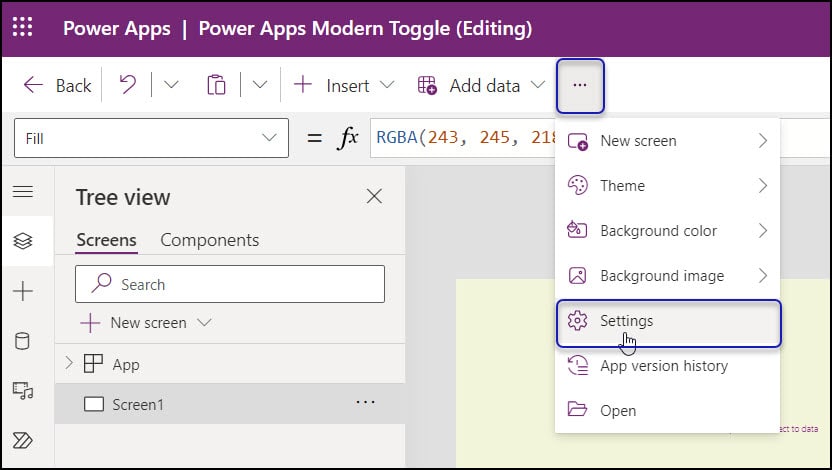
Task: Click the App grid icon in tree
Action: pos(93,364)
